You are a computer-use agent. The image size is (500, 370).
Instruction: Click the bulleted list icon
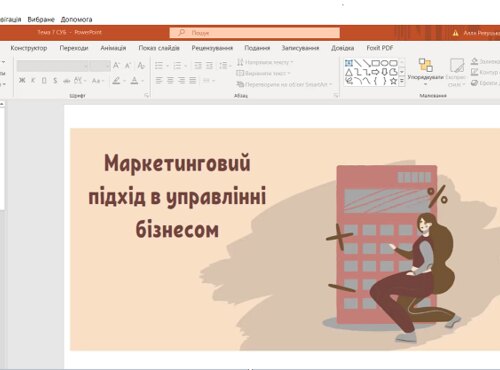159,65
